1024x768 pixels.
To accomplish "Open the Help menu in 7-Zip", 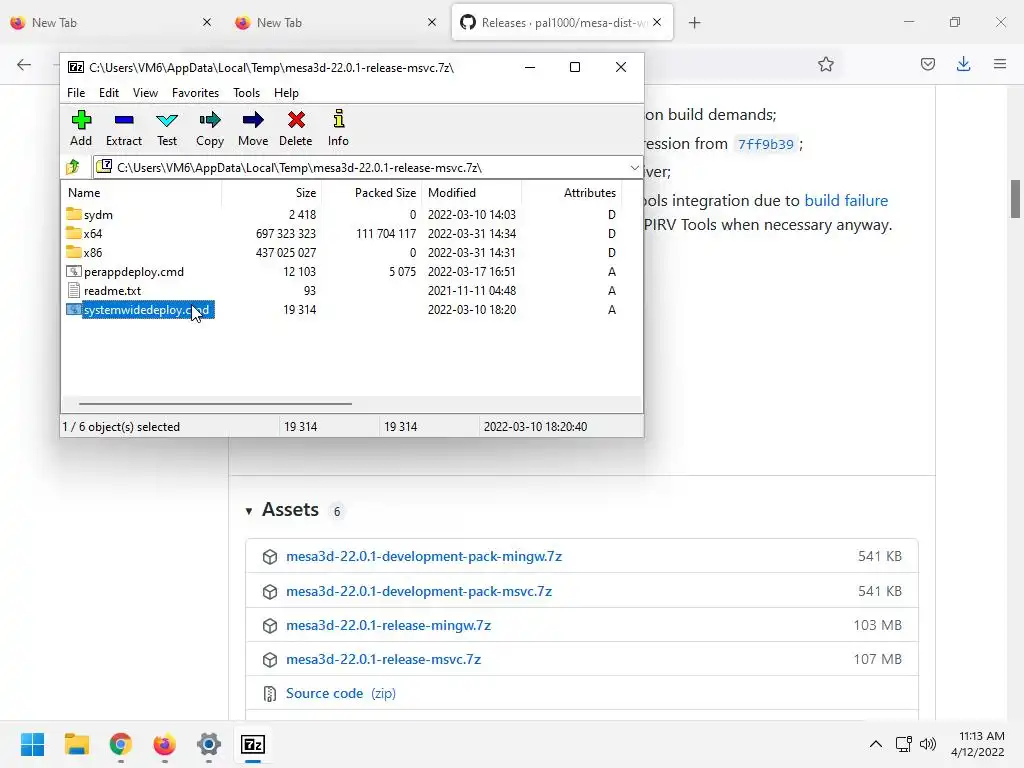I will [x=286, y=93].
